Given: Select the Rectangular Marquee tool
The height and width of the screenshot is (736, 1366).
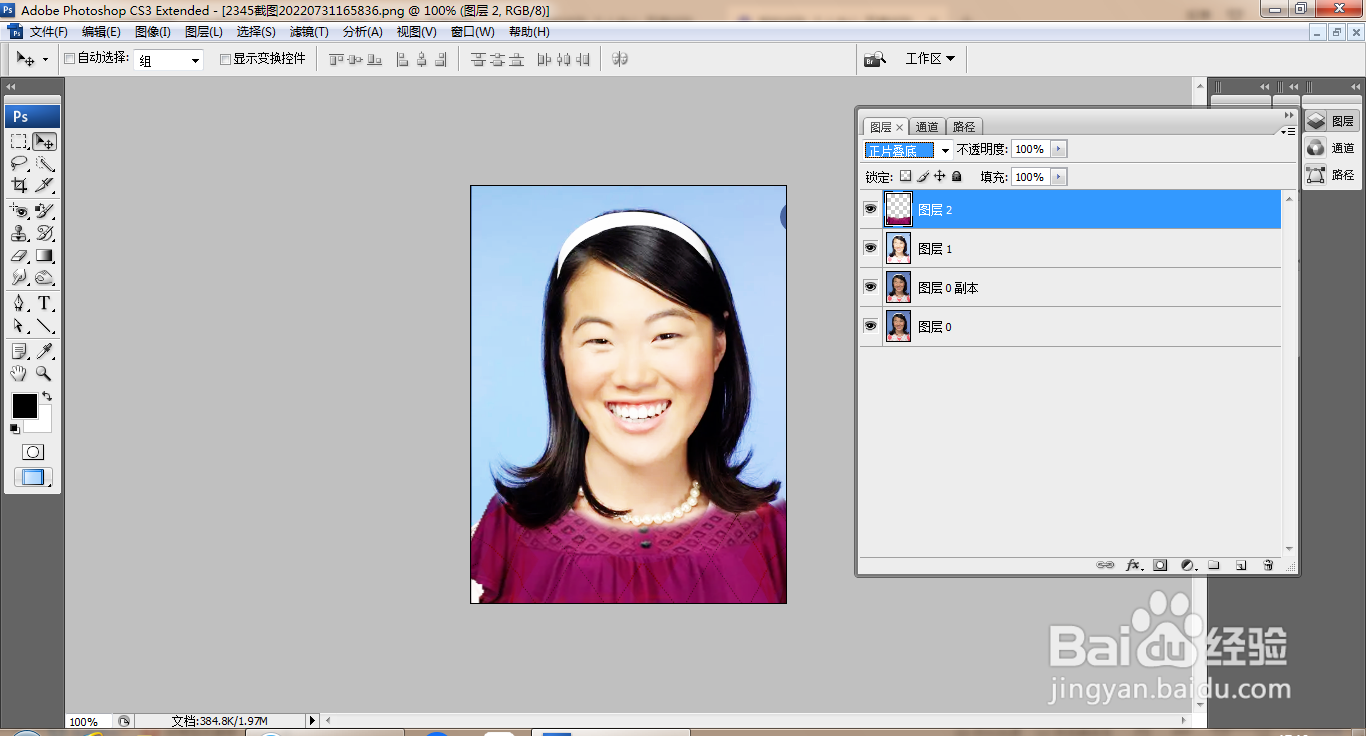Looking at the screenshot, I should tap(19, 142).
